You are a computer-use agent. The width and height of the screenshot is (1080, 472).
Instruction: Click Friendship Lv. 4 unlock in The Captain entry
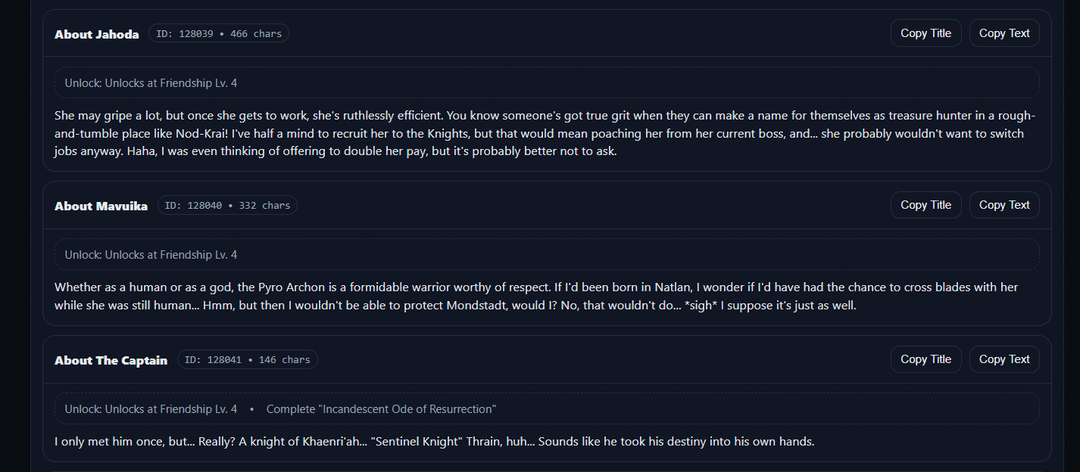click(x=151, y=409)
